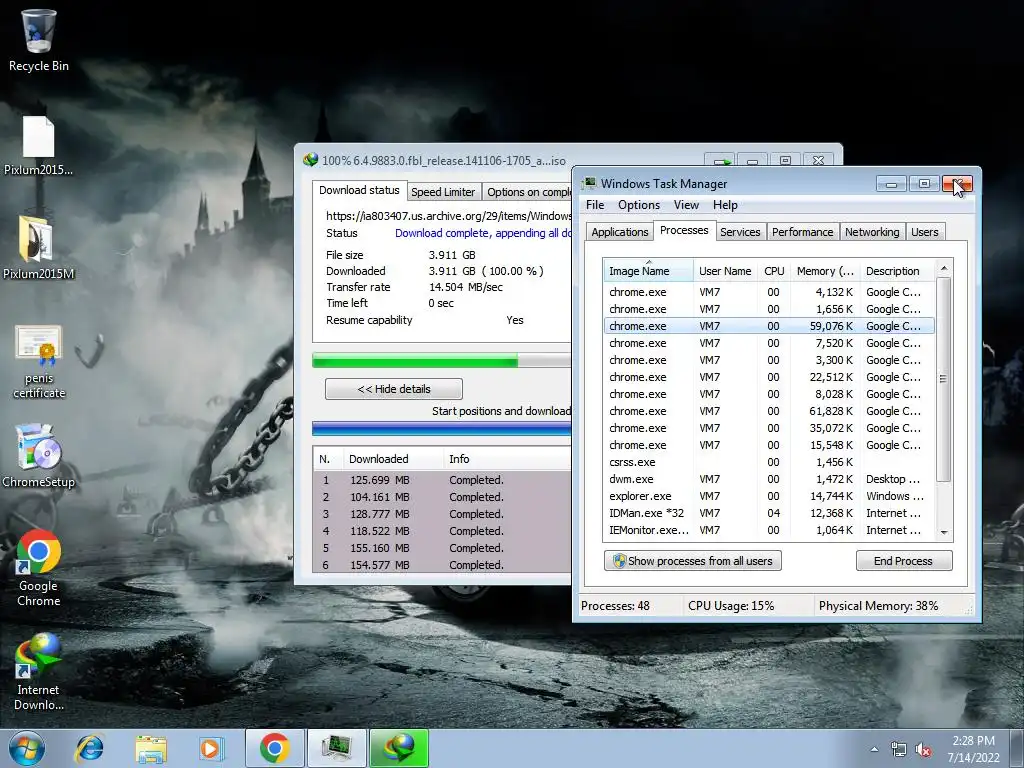The image size is (1024, 768).
Task: Launch Internet Explorer from the taskbar
Action: point(89,748)
